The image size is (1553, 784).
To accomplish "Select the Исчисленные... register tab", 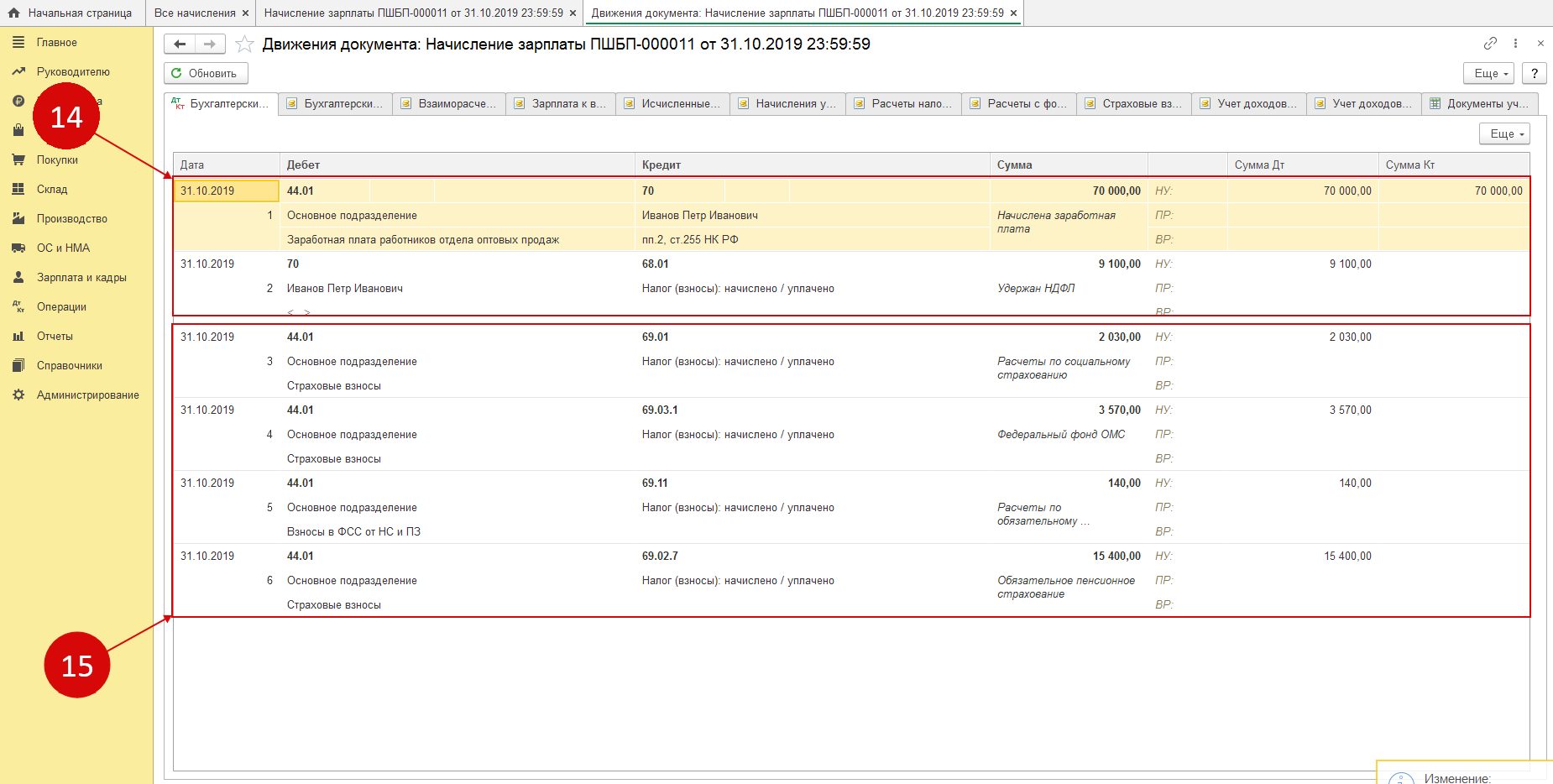I will pos(673,103).
